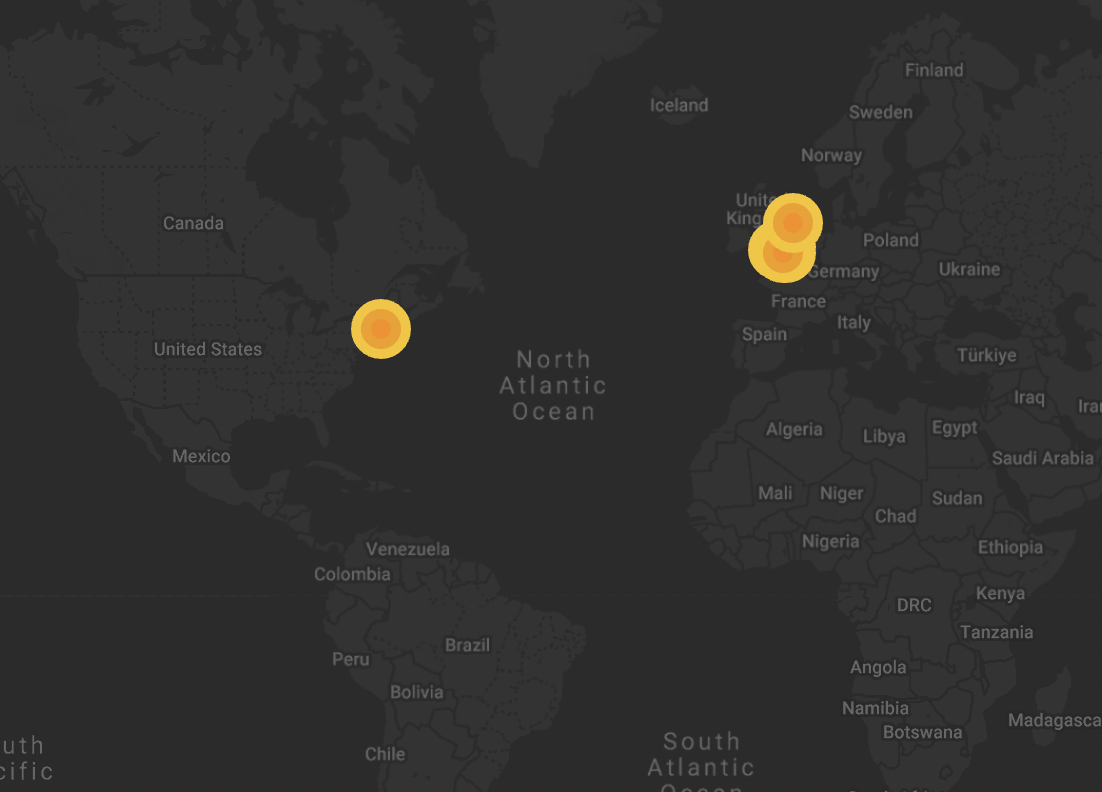Click the Finland label on the map

click(x=934, y=70)
